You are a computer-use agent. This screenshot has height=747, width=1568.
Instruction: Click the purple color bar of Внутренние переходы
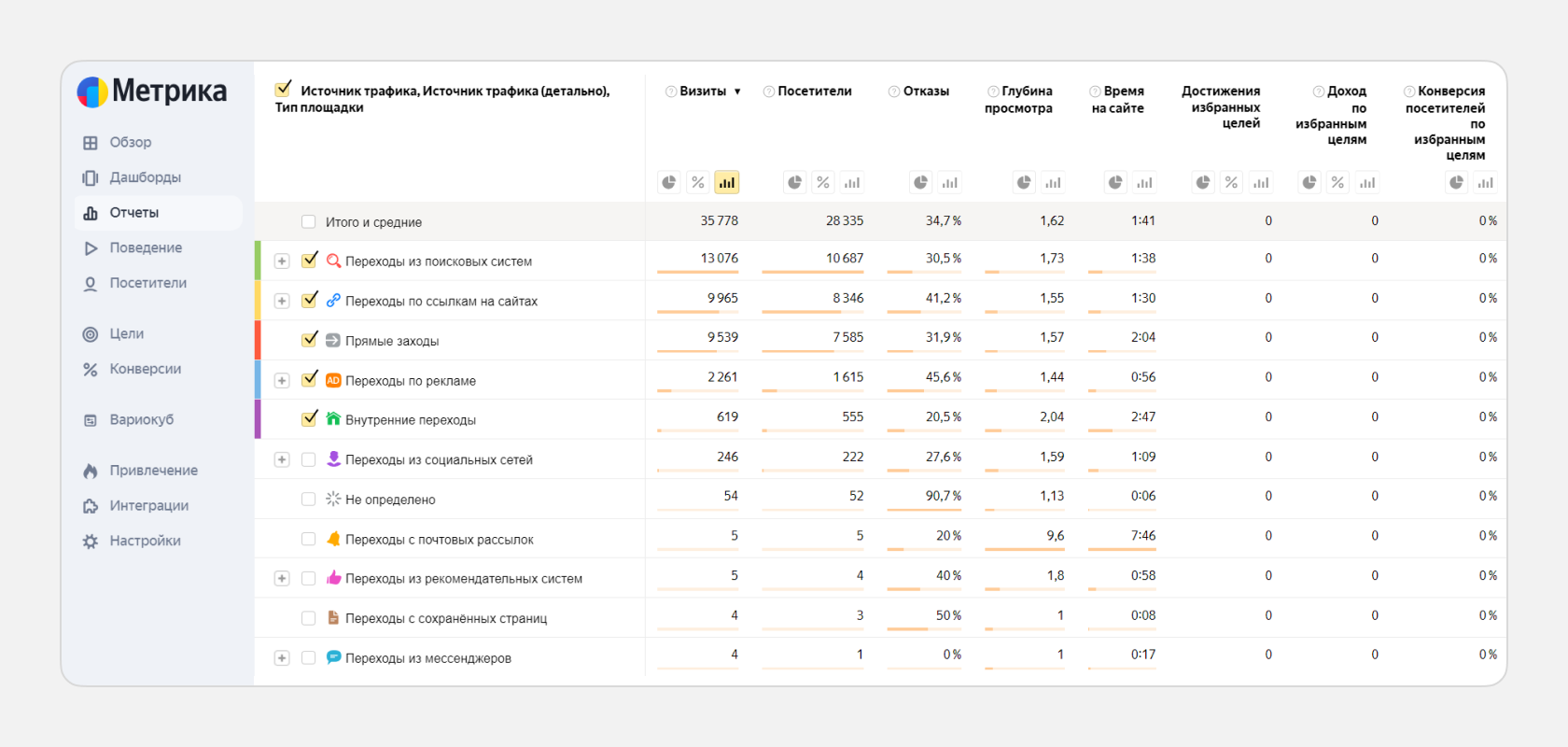(x=258, y=419)
